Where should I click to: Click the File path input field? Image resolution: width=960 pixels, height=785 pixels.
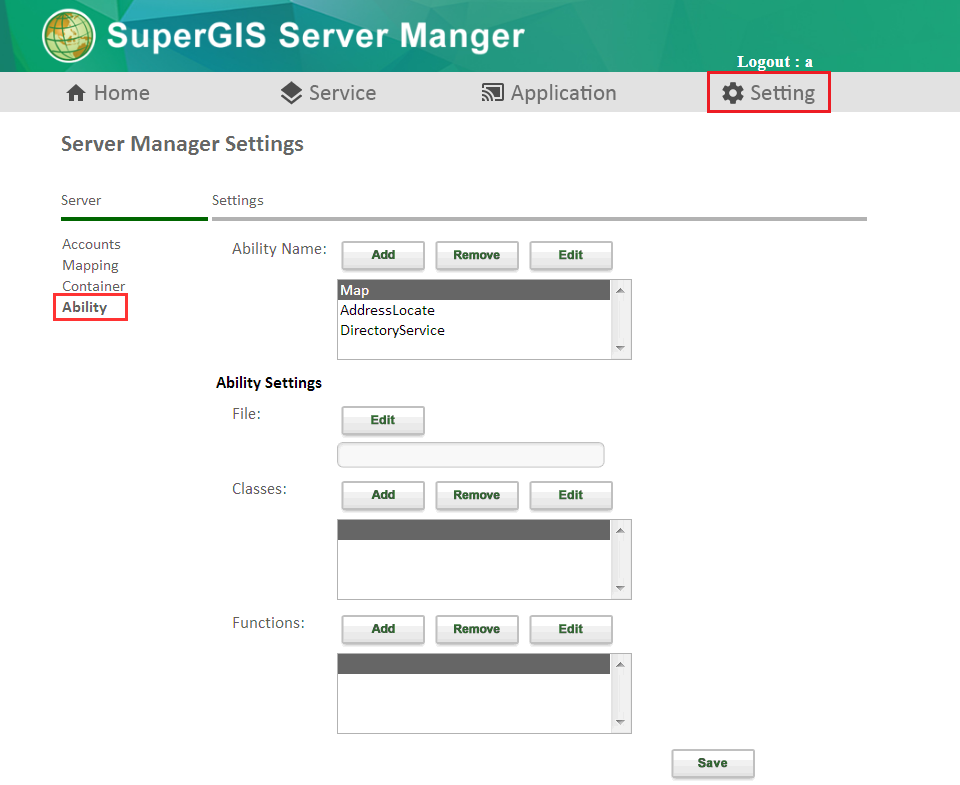click(x=471, y=455)
